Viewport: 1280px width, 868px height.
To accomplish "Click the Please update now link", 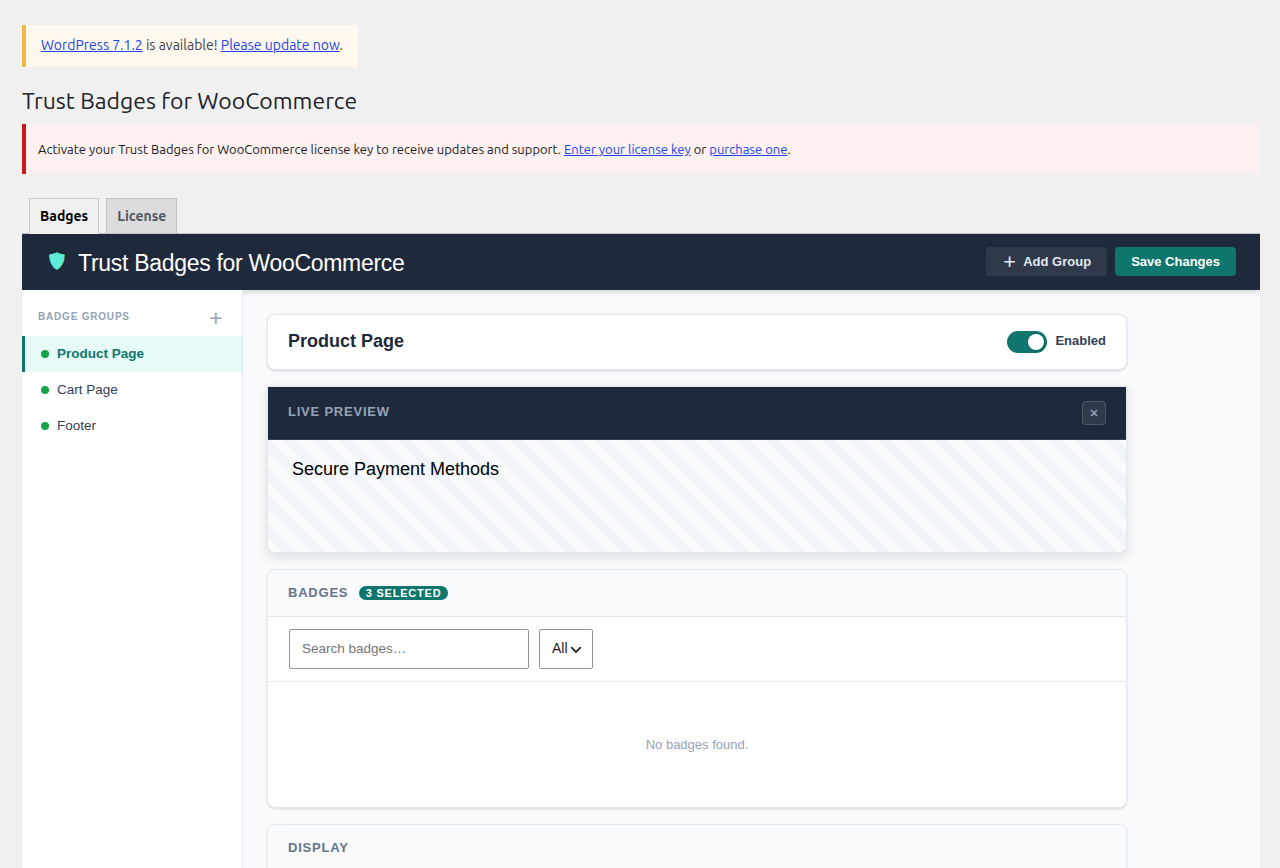I will click(280, 45).
